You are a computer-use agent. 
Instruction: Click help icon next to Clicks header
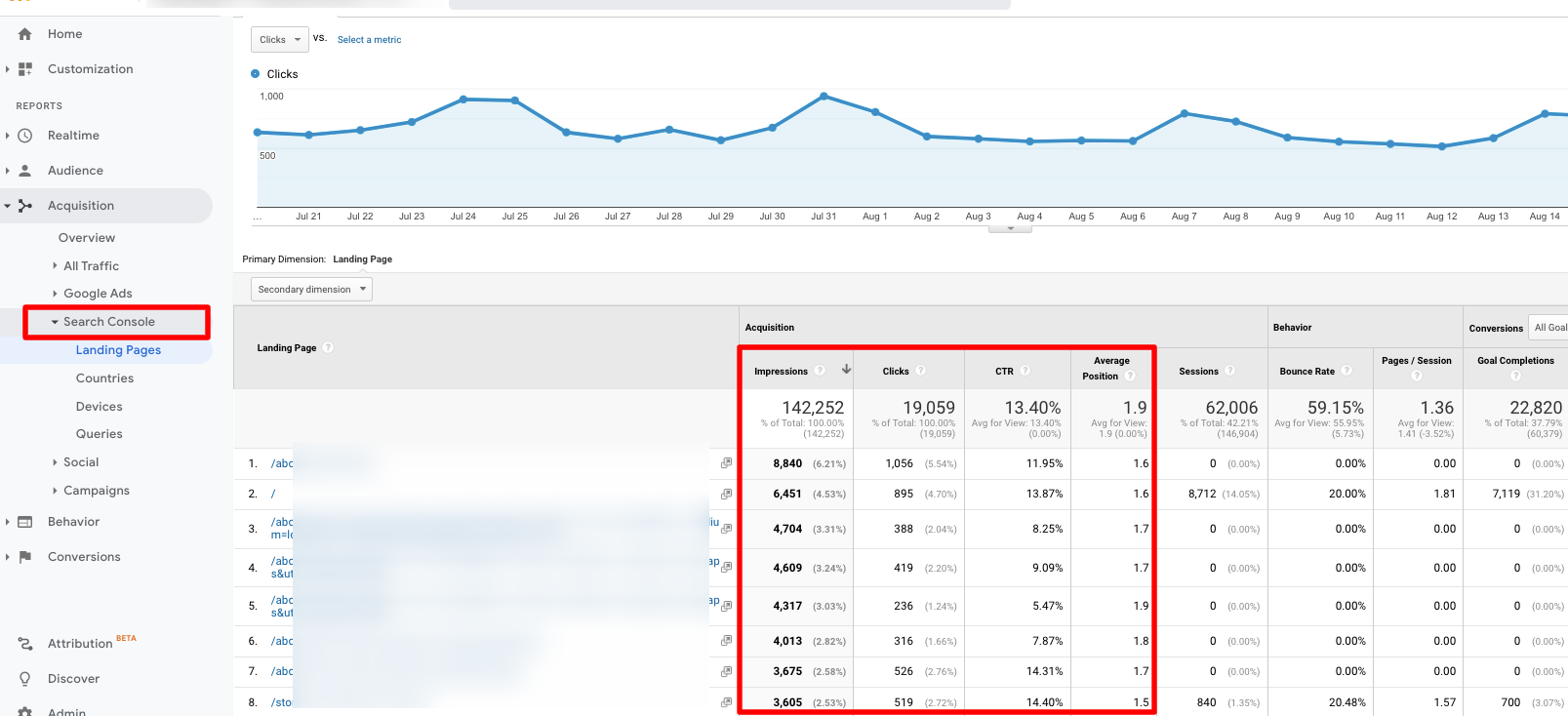[x=920, y=371]
